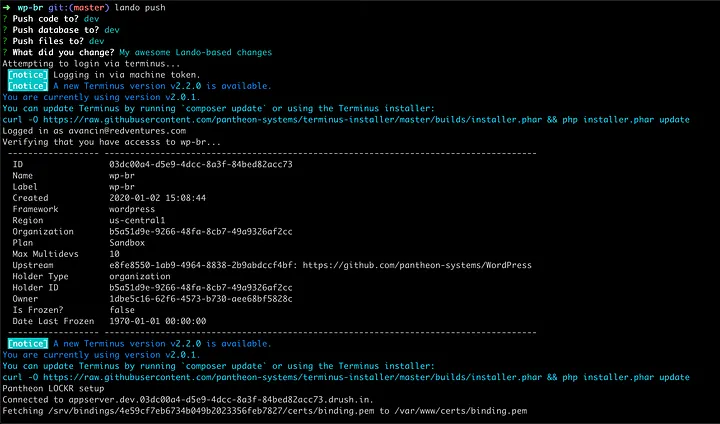Click the green prompt arrow
The width and height of the screenshot is (720, 424).
click(x=7, y=7)
